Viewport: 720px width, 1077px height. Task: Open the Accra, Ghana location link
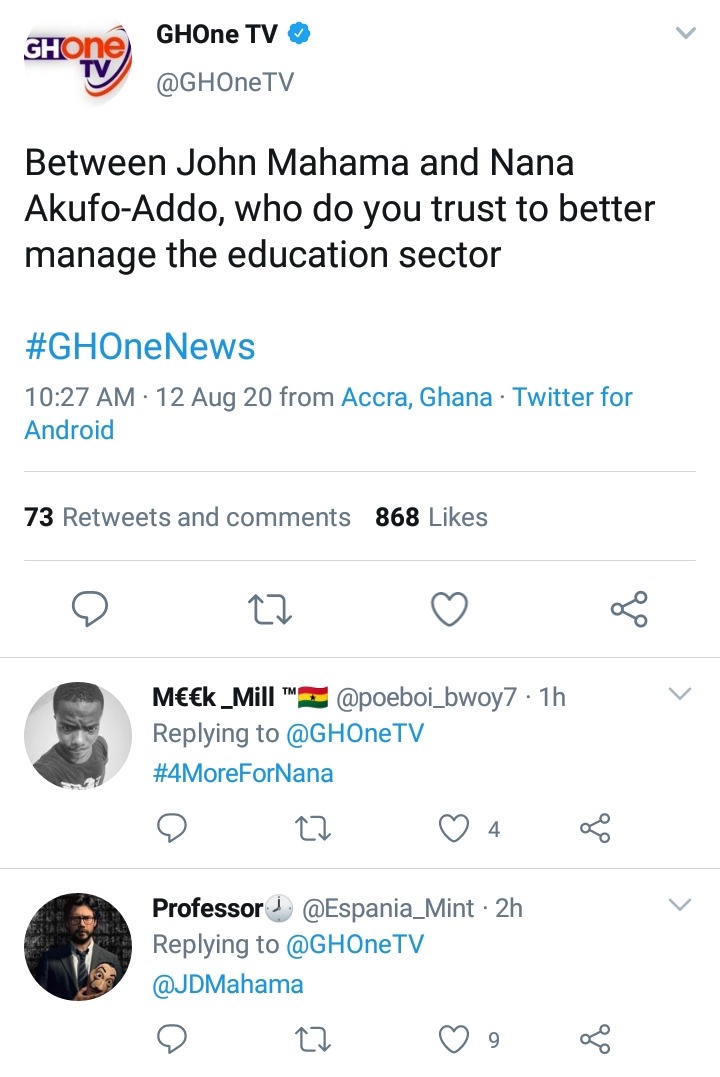pyautogui.click(x=417, y=397)
